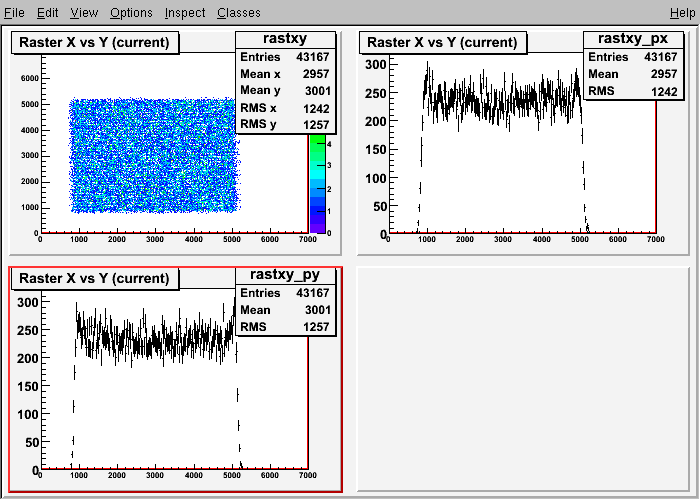Click the rastxy stats box title

click(x=285, y=39)
